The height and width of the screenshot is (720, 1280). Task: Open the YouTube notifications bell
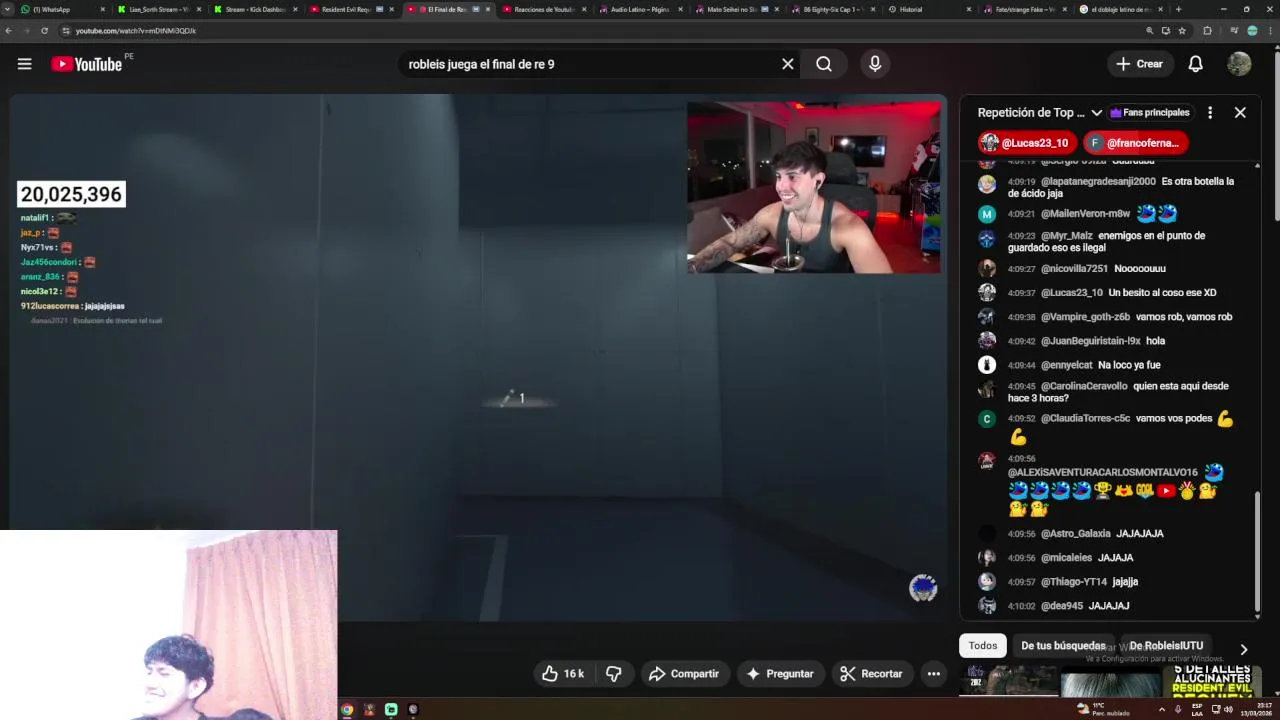pos(1195,64)
